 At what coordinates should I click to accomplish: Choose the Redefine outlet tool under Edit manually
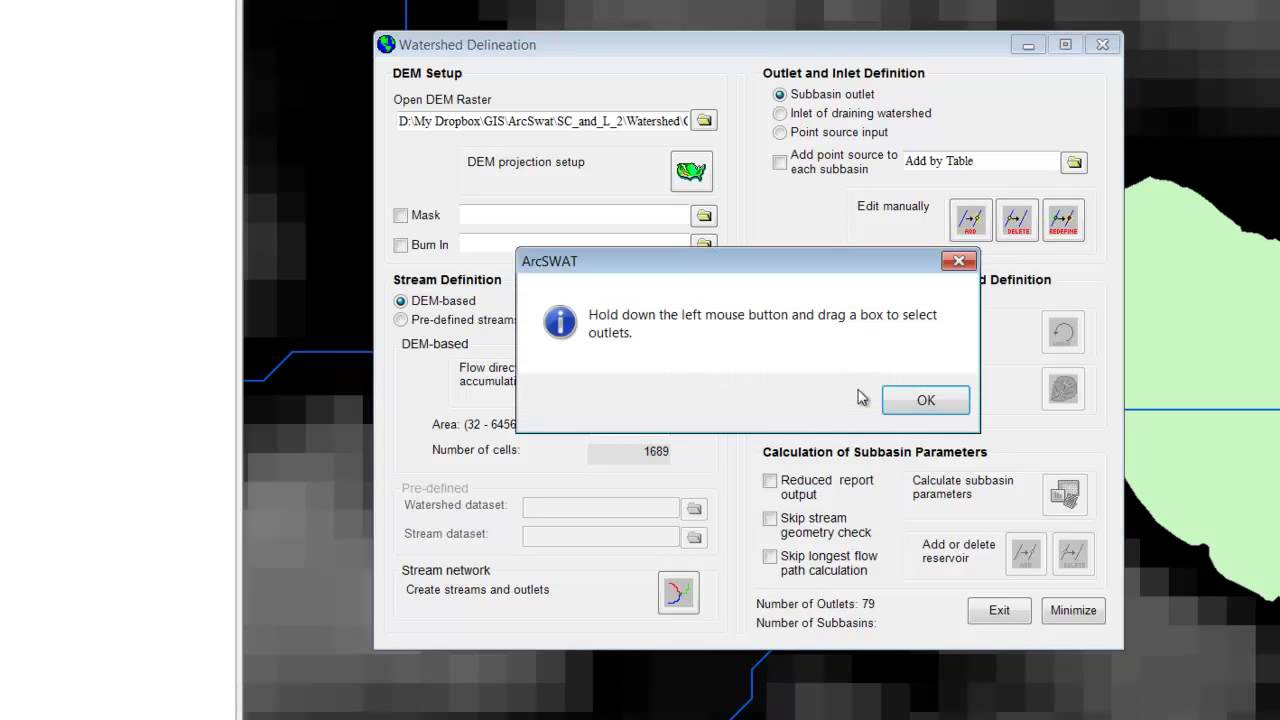coord(1063,220)
